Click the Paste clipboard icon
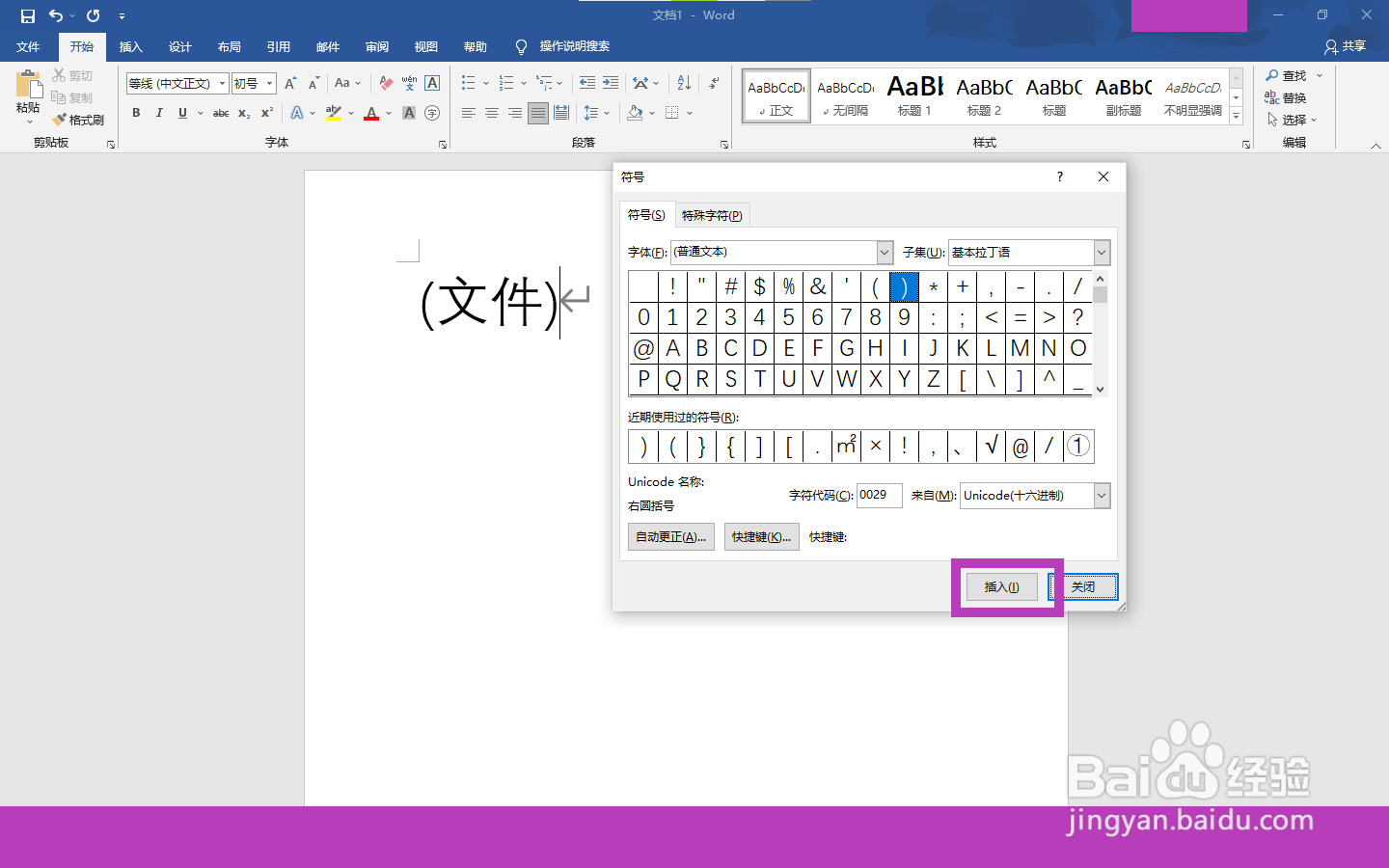The image size is (1389, 868). 29,85
